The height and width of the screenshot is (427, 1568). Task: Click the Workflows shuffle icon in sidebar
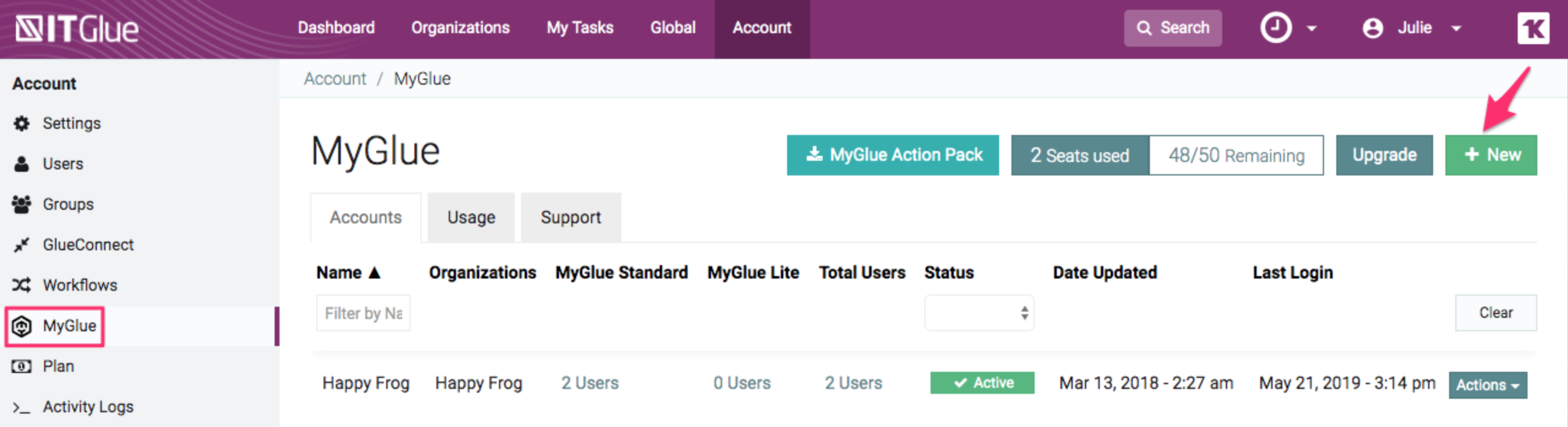coord(21,285)
